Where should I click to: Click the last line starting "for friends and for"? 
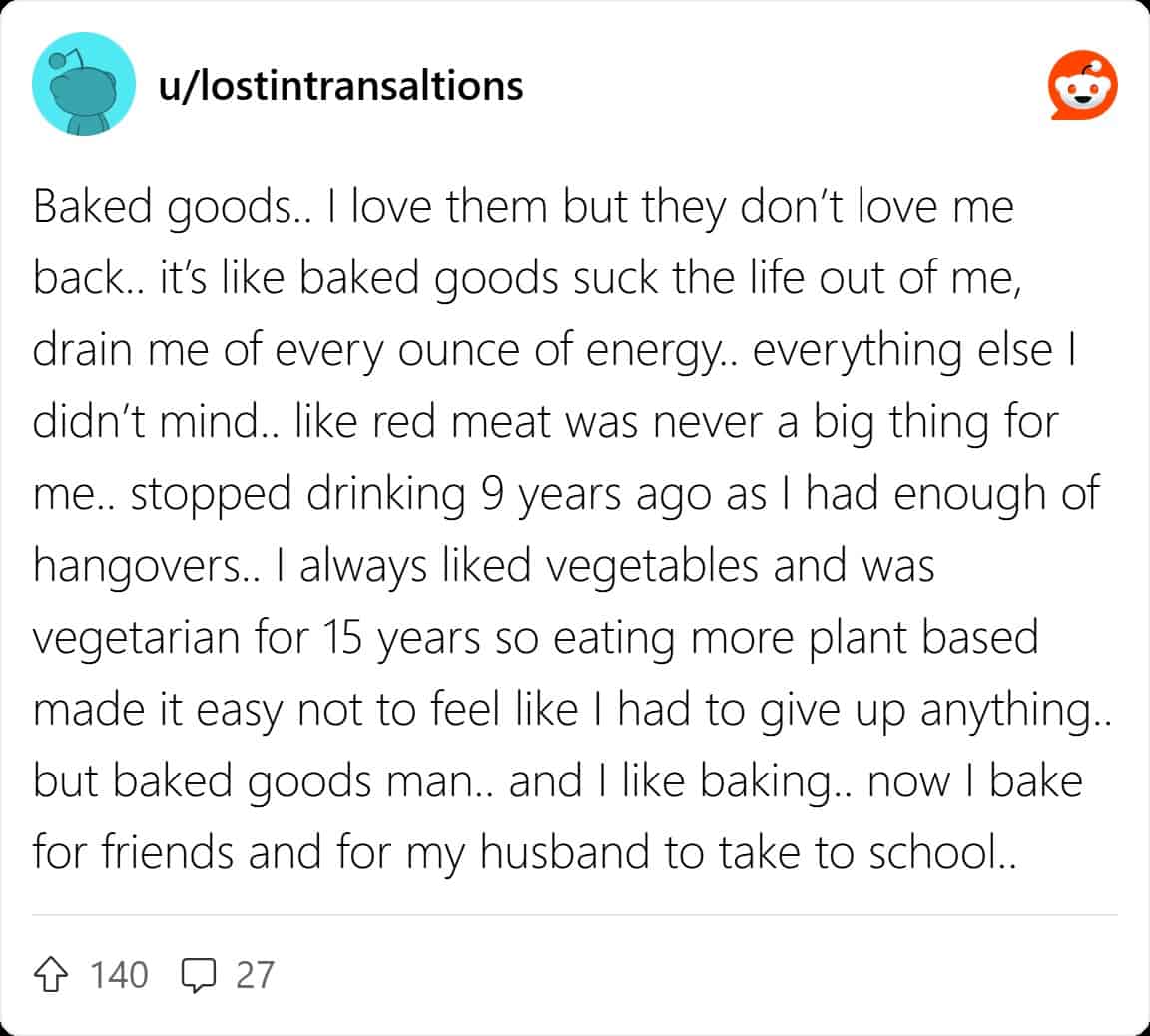pyautogui.click(x=523, y=854)
